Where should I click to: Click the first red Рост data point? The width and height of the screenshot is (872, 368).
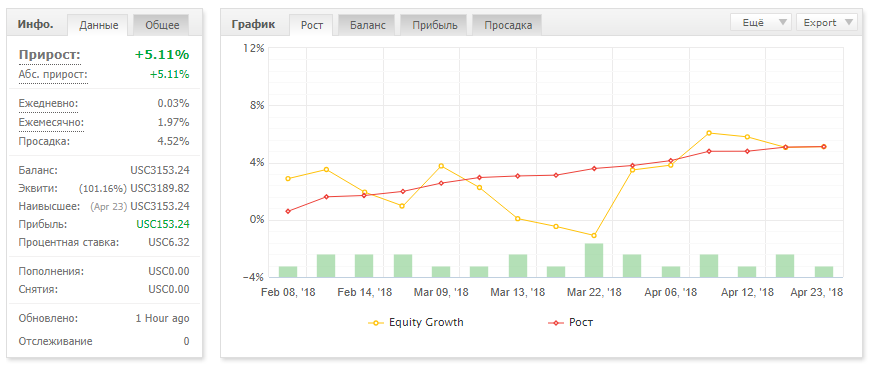pos(288,211)
